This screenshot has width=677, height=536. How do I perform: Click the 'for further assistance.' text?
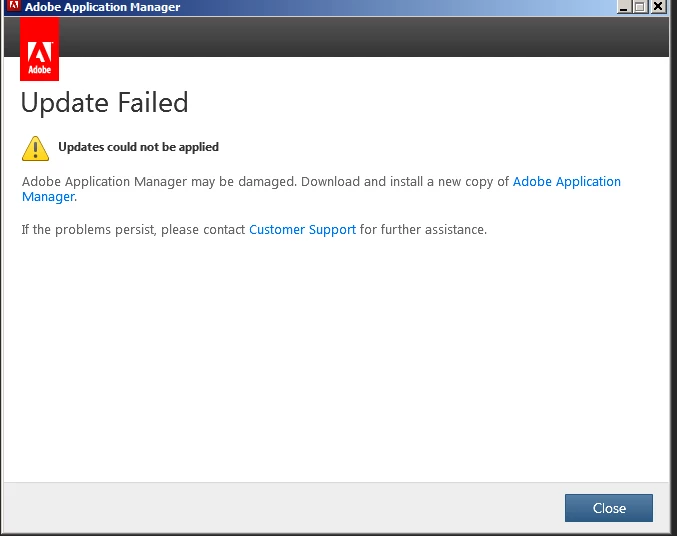(x=423, y=230)
